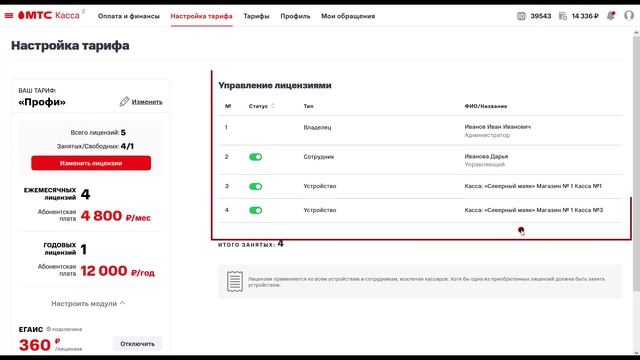Click the red Изменить лицензии button
Image resolution: width=640 pixels, height=360 pixels.
pos(91,163)
